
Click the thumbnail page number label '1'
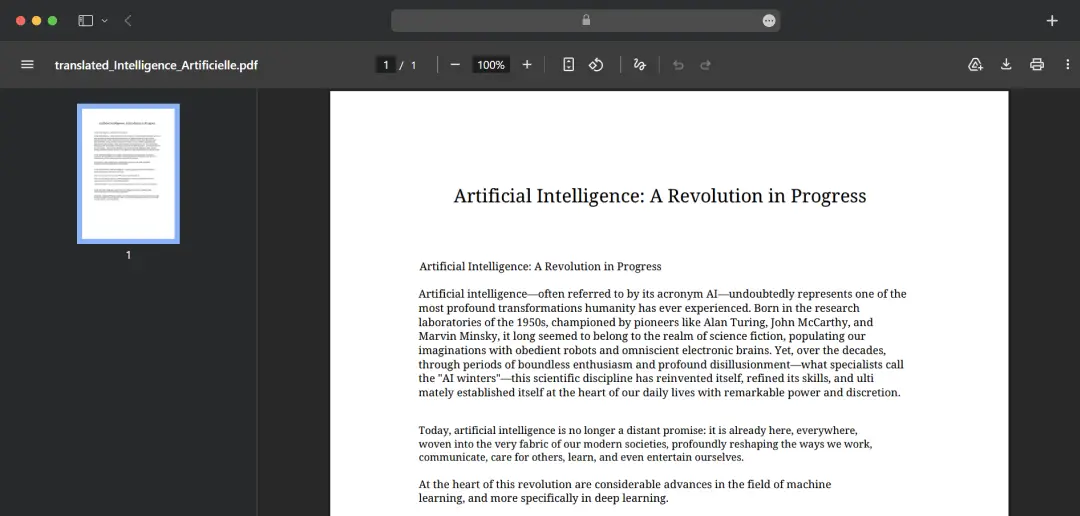128,255
